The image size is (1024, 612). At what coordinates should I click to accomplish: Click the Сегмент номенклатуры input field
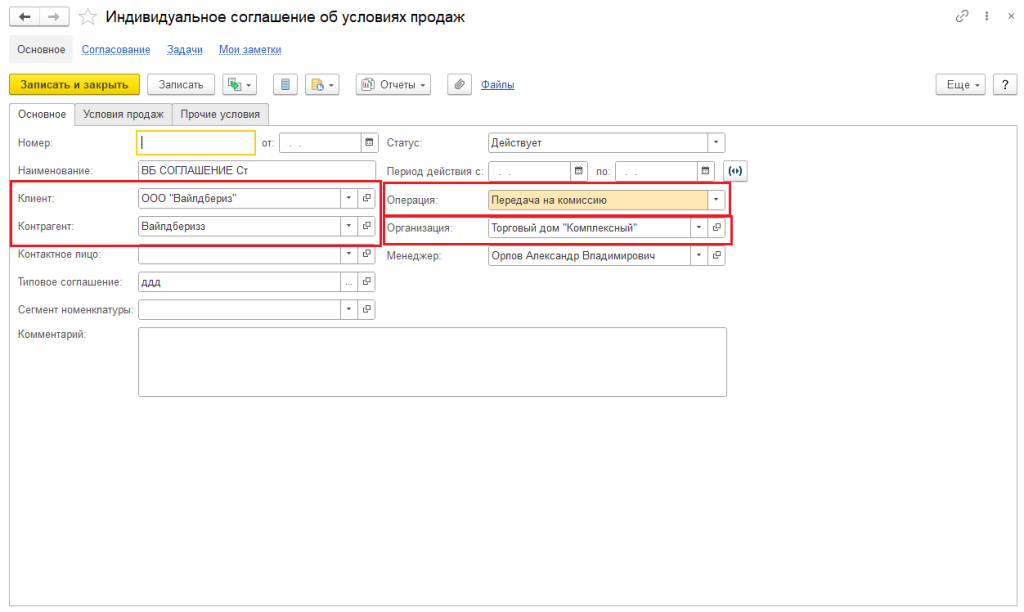click(x=239, y=310)
